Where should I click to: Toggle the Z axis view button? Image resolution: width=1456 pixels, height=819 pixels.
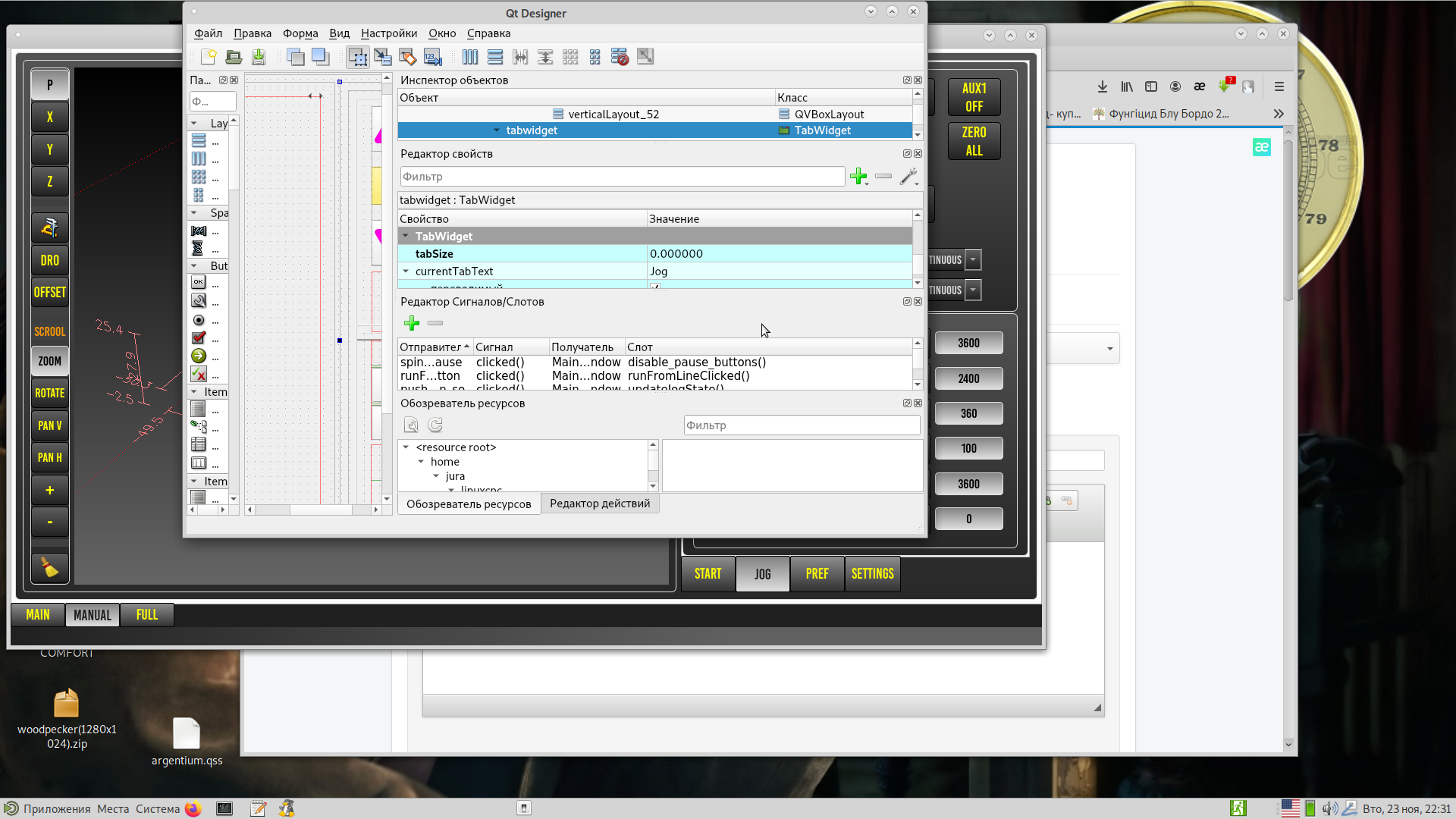click(x=50, y=181)
